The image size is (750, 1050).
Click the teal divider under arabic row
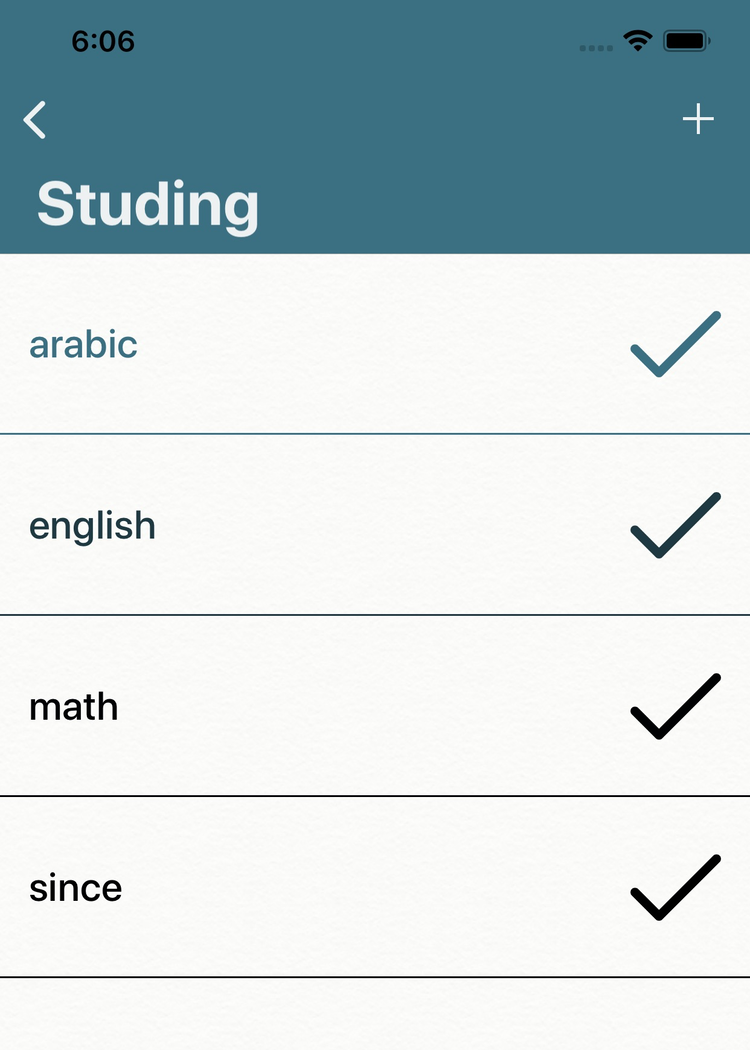375,434
